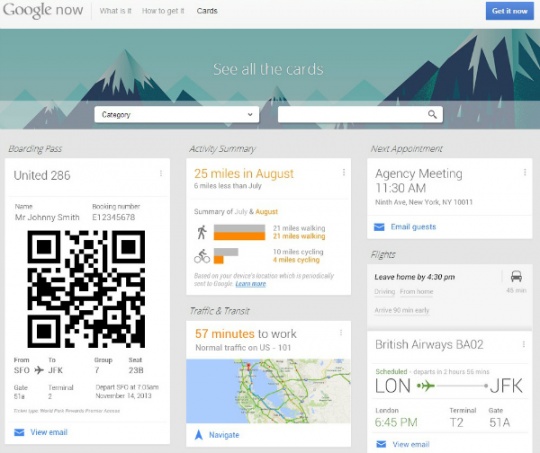Click the Navigate link
This screenshot has width=540, height=453.
(224, 435)
